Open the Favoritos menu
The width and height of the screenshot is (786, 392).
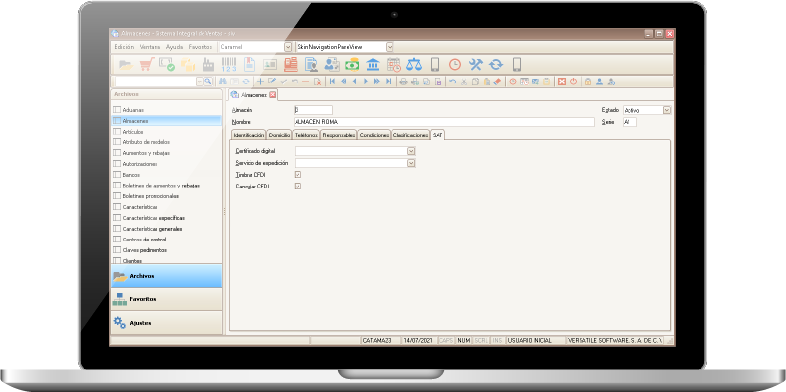coord(201,47)
